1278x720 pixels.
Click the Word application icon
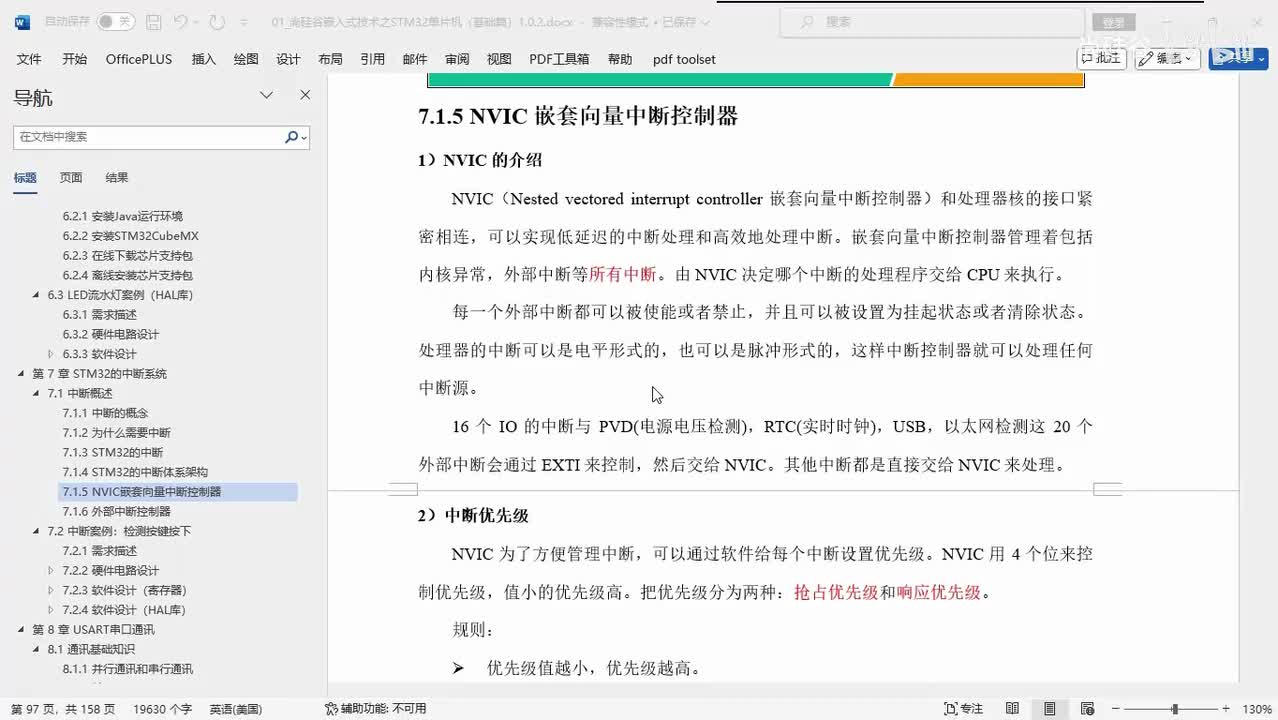[22, 21]
